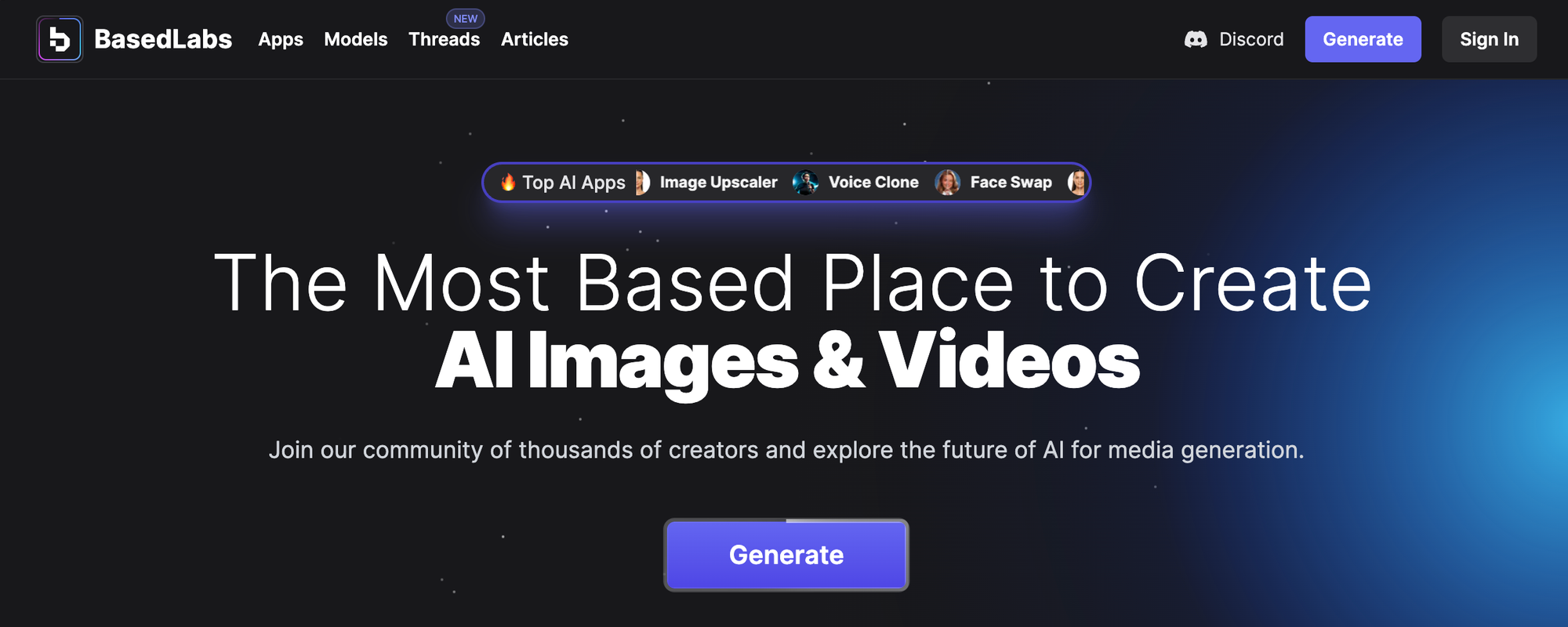The width and height of the screenshot is (1568, 627).
Task: Open the Face Swap app
Action: click(1011, 182)
